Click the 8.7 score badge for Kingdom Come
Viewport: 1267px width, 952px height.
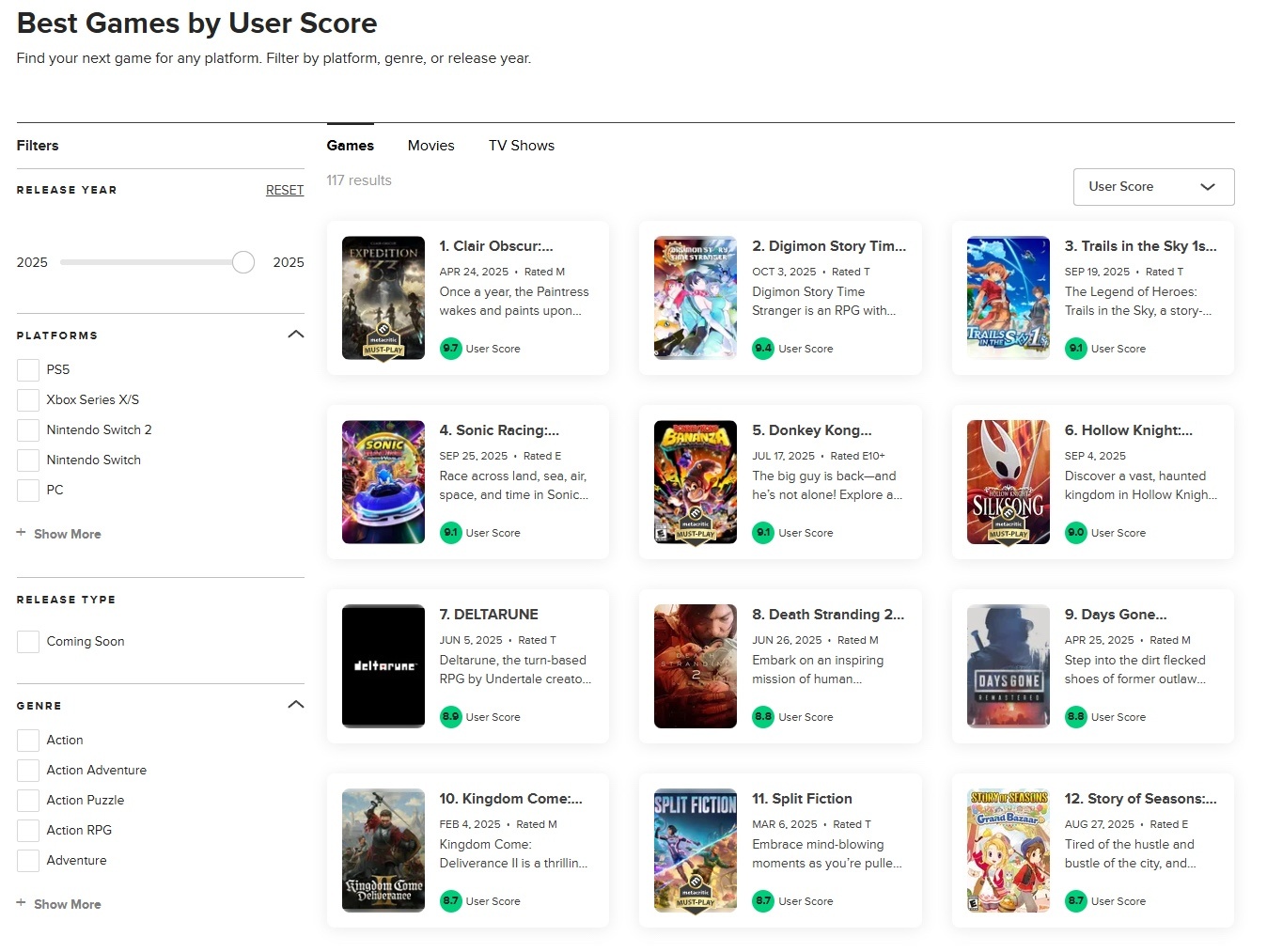pos(450,900)
